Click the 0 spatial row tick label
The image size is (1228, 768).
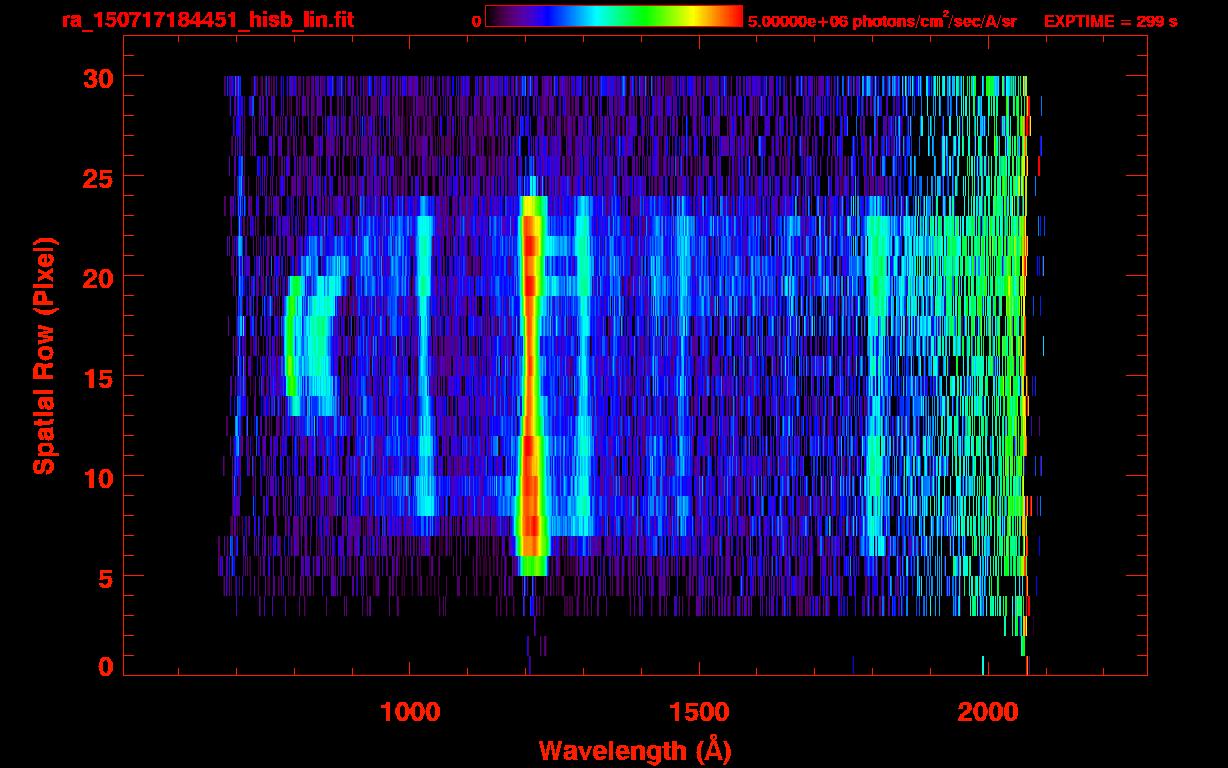pos(106,666)
